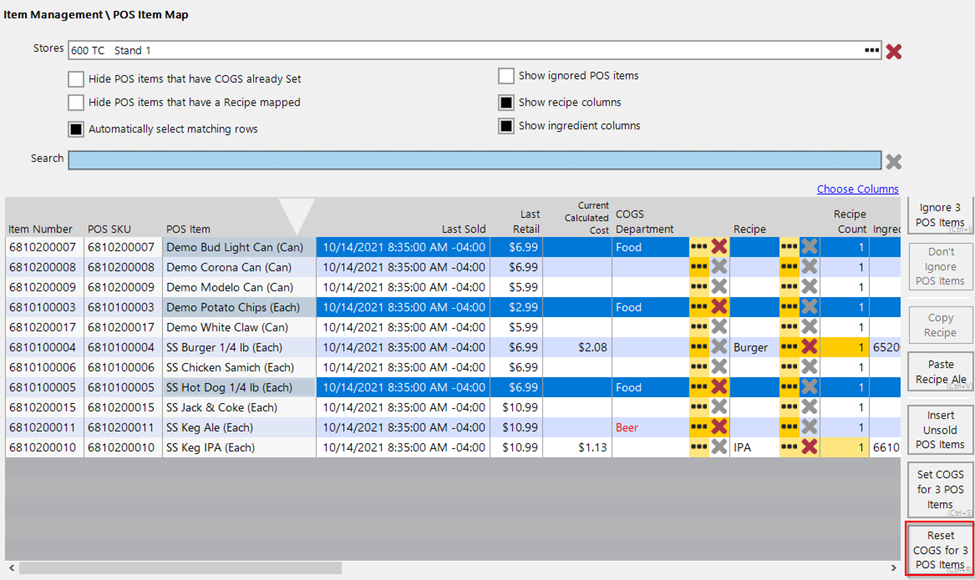
Task: Sort by the Item Number column header
Action: (x=40, y=229)
